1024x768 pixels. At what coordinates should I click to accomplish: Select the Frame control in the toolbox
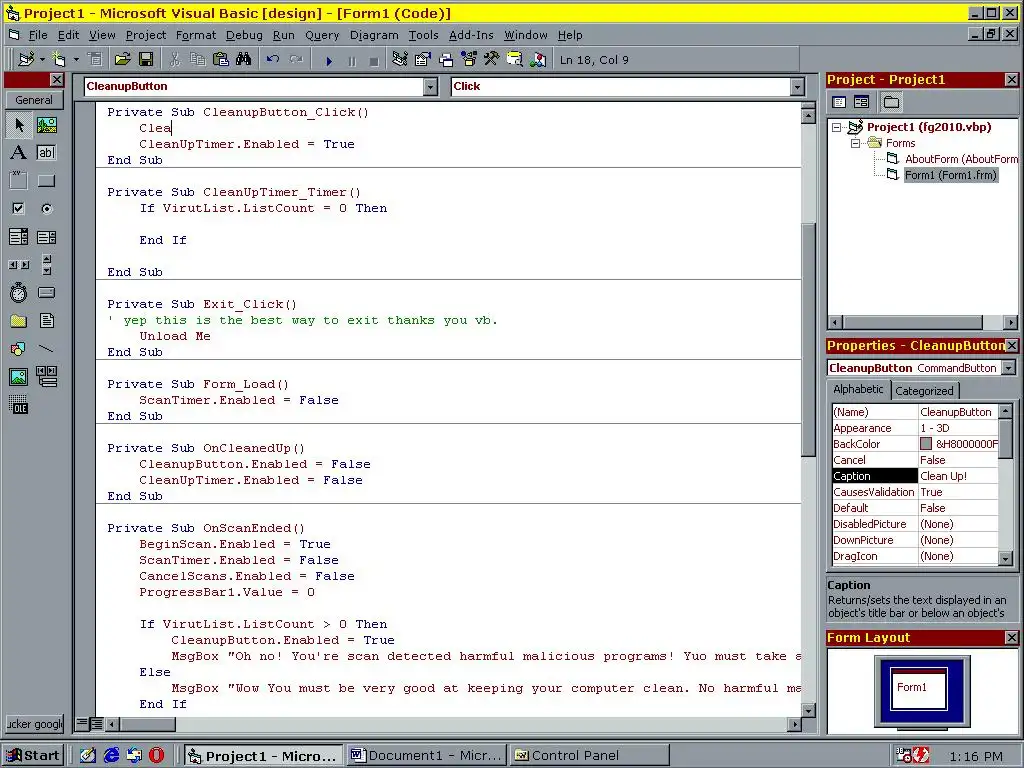click(19, 180)
